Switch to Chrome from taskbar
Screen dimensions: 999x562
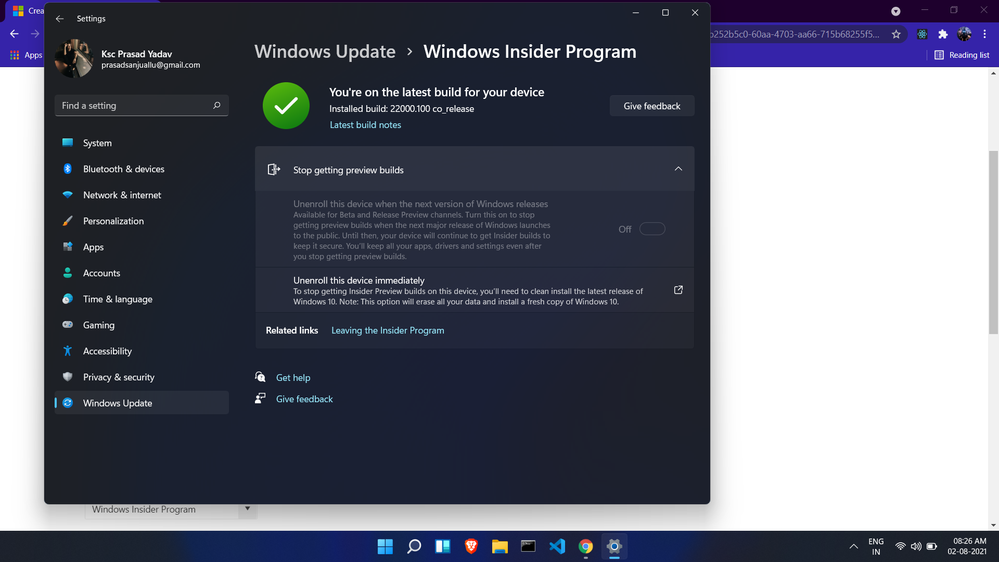pyautogui.click(x=586, y=547)
